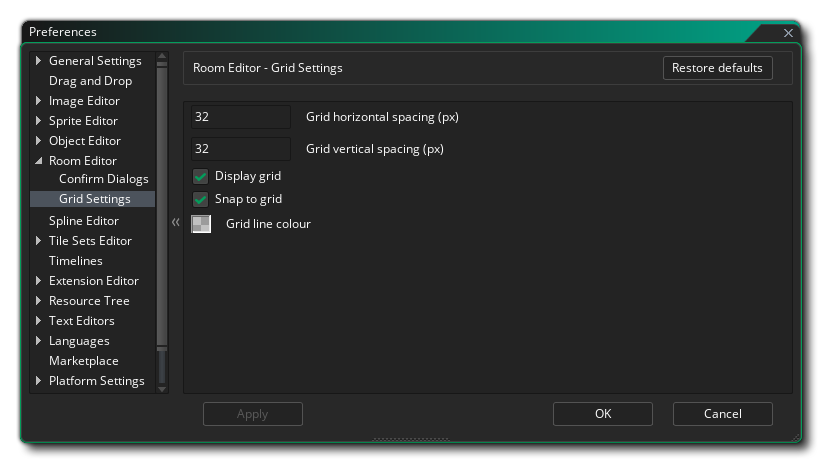
Task: Open the Grid line colour swatch
Action: click(201, 224)
